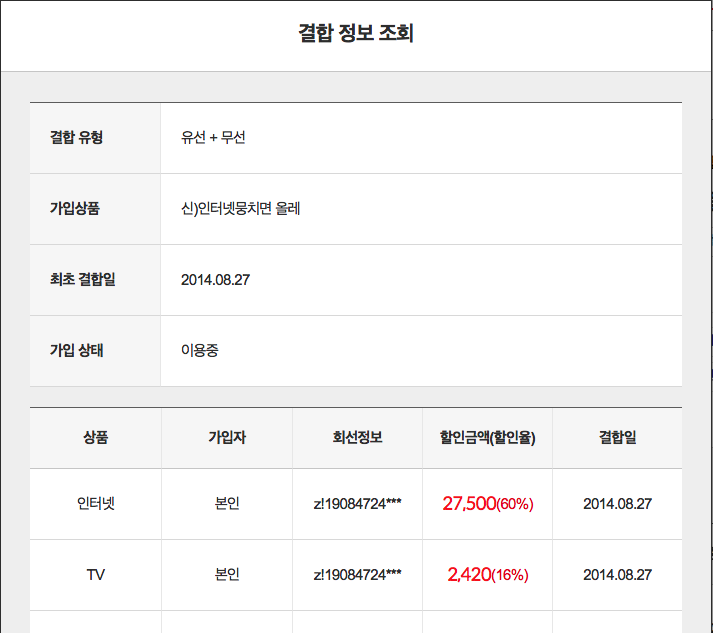Click the 이용중 status value
Viewport: 713px width, 633px height.
[199, 351]
